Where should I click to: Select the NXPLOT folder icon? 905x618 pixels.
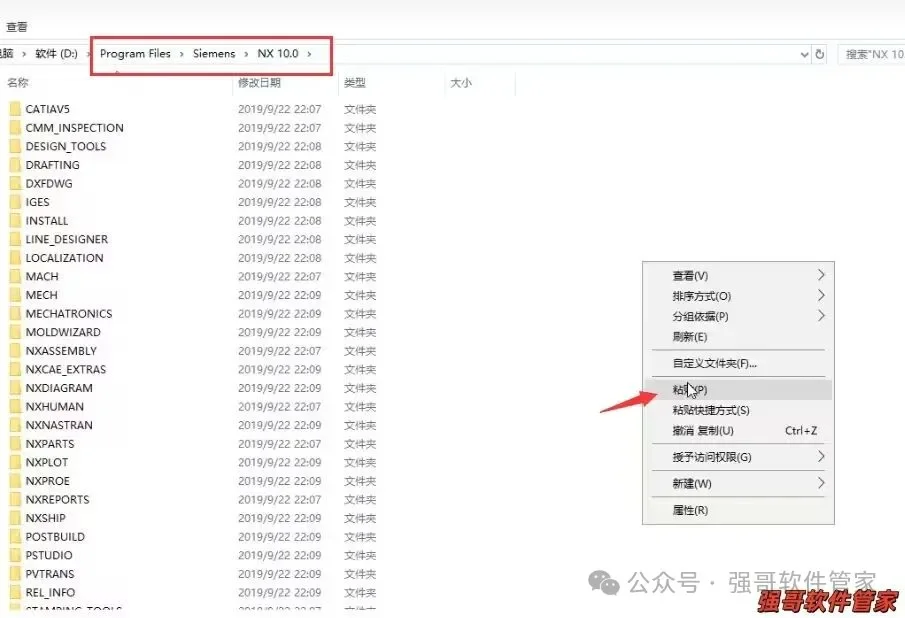[x=15, y=462]
